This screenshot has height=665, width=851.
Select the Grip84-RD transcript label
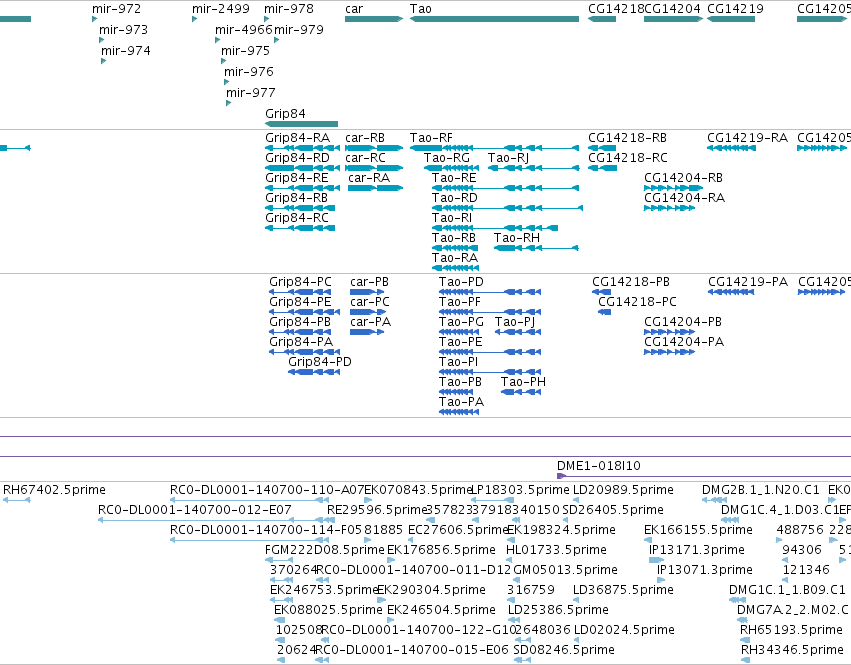297,157
